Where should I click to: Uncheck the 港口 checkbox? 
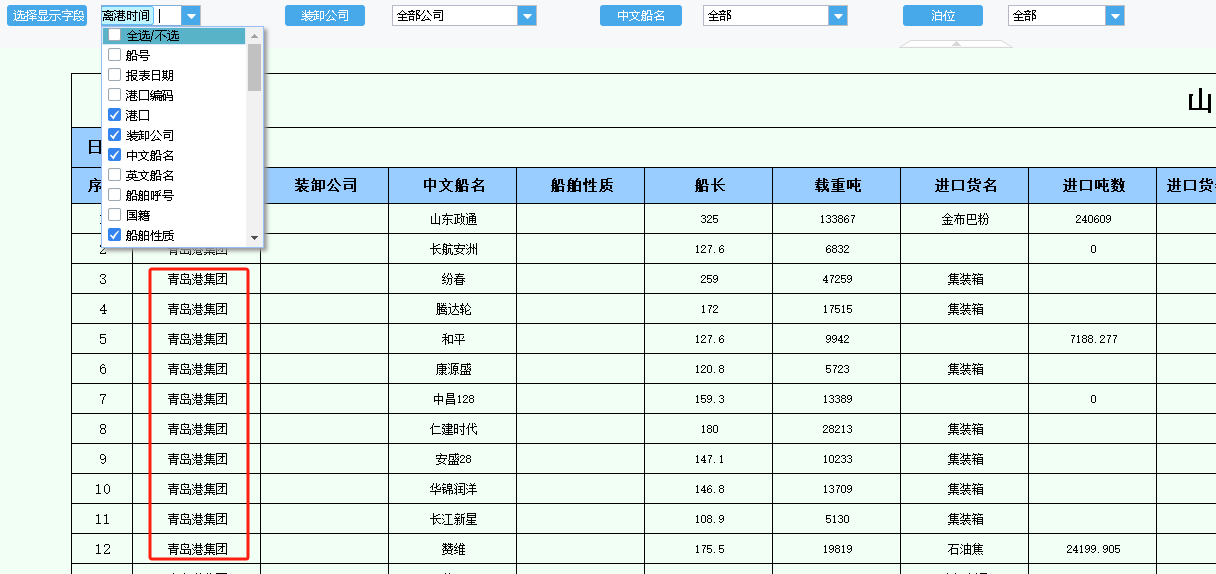coord(114,115)
